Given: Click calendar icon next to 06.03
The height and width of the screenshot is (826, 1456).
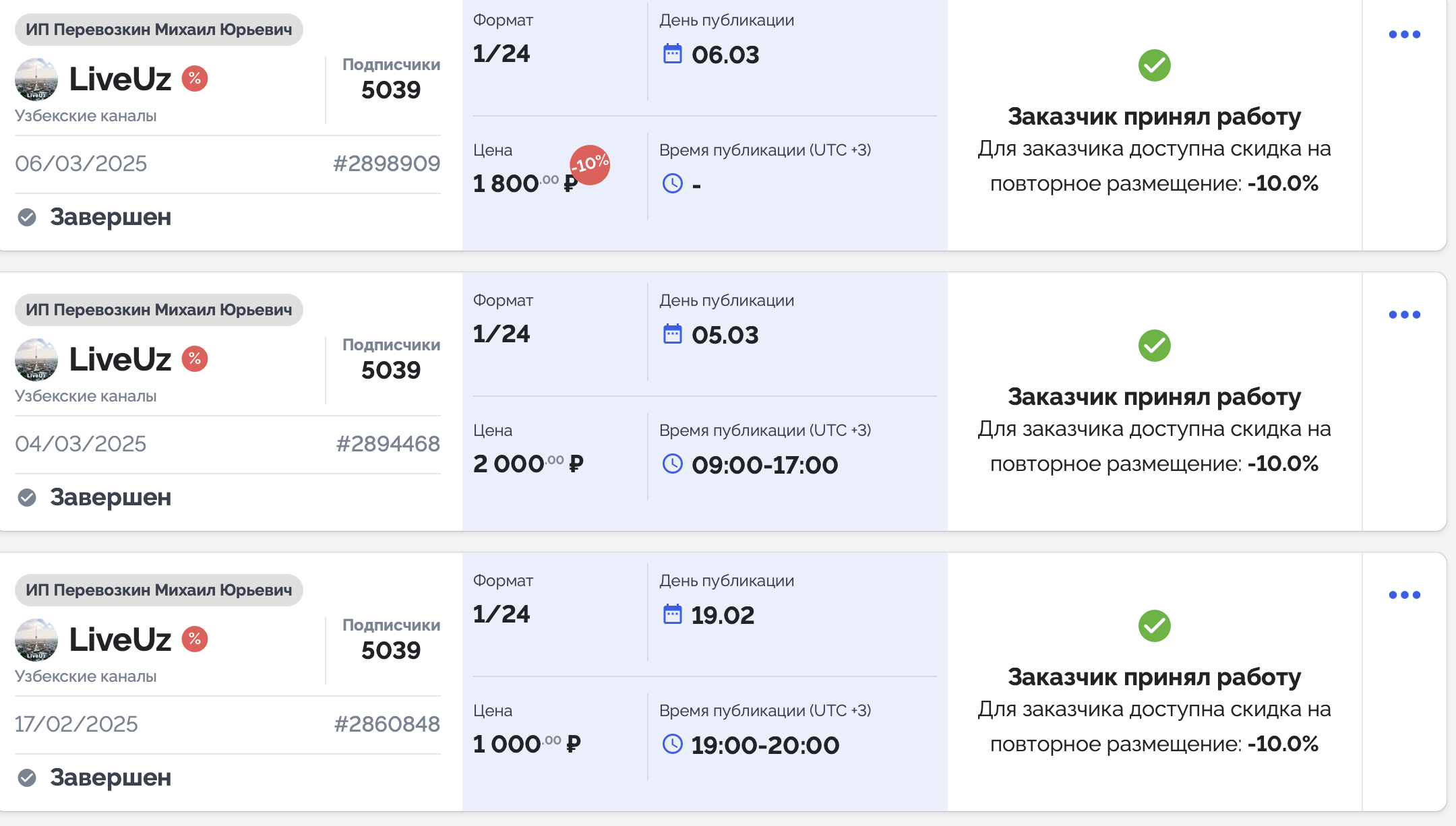Looking at the screenshot, I should coord(673,54).
